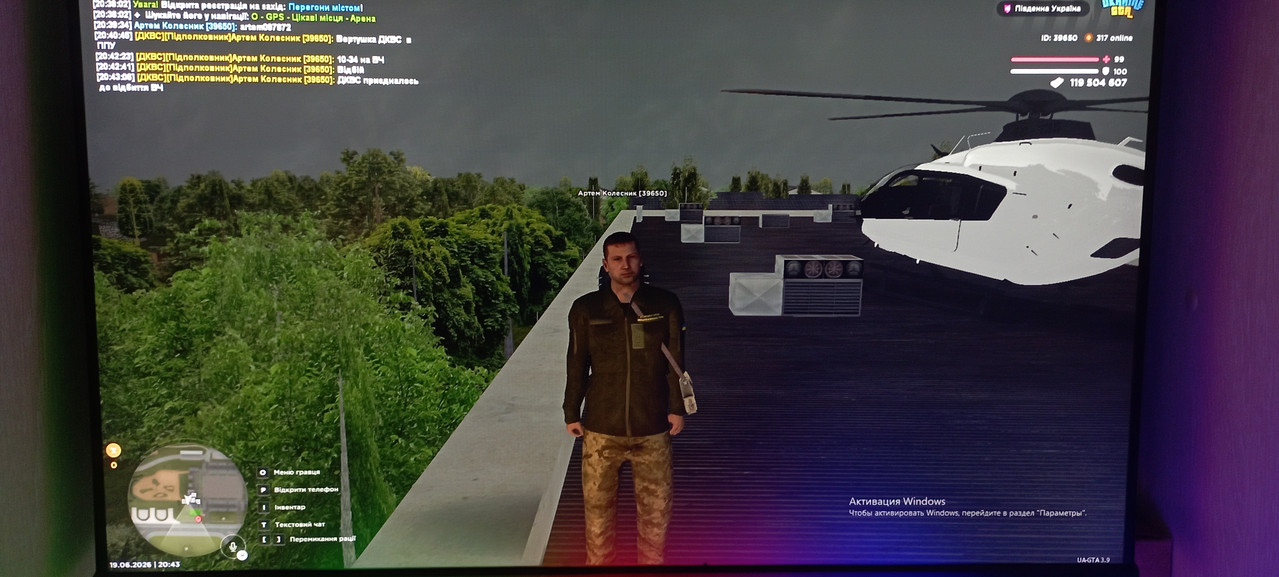1279x577 pixels.
Task: Click the 'Активация Windows' watermark heading
Action: (x=897, y=502)
